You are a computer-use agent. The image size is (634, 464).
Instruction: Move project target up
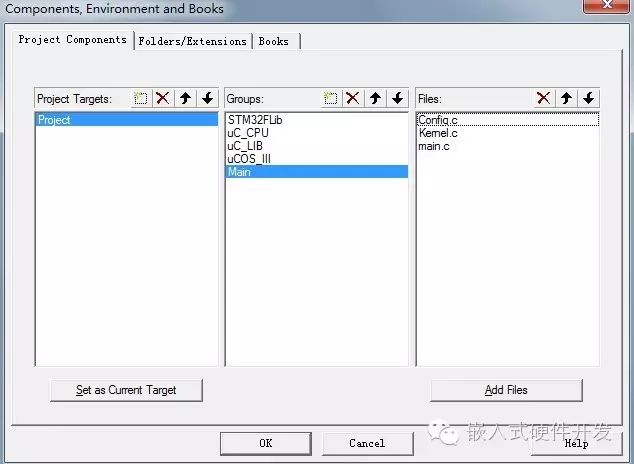click(x=186, y=98)
